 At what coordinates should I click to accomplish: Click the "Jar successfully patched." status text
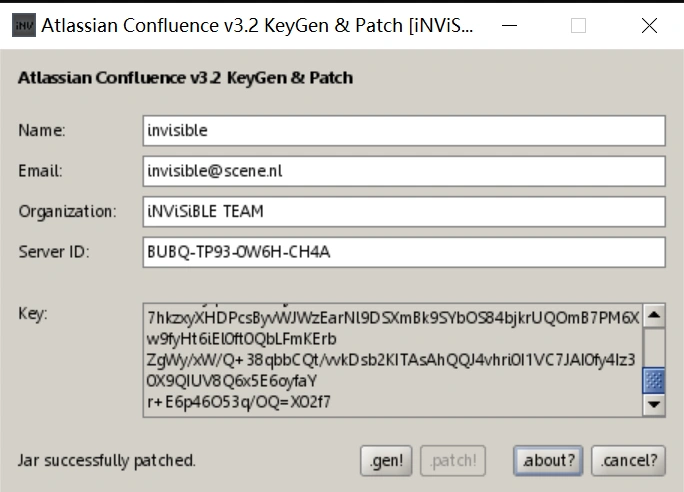pyautogui.click(x=107, y=461)
